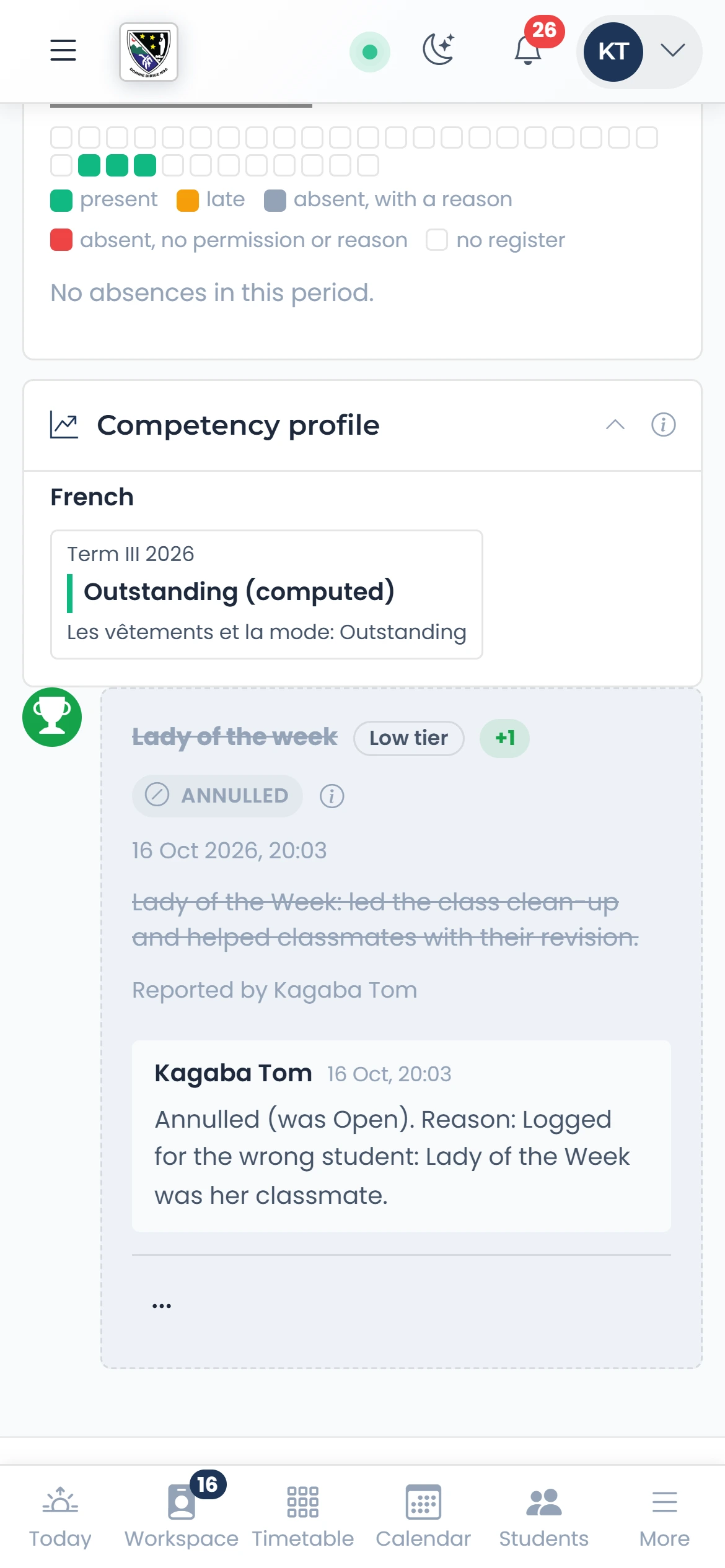Click the school crest logo
The width and height of the screenshot is (725, 1568).
pyautogui.click(x=149, y=52)
